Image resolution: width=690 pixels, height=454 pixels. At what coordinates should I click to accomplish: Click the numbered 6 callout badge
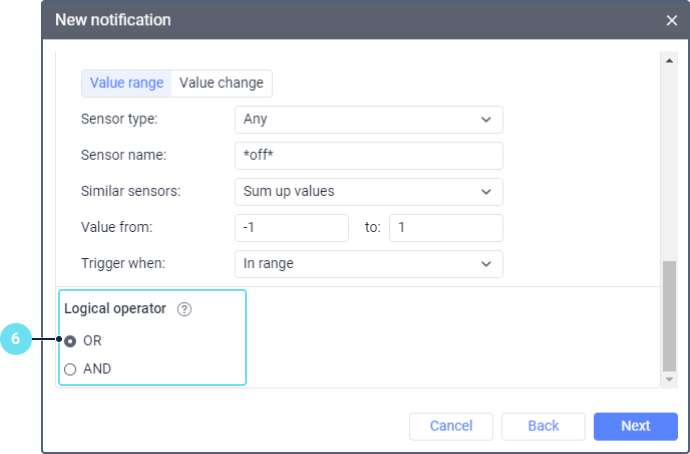pyautogui.click(x=16, y=340)
